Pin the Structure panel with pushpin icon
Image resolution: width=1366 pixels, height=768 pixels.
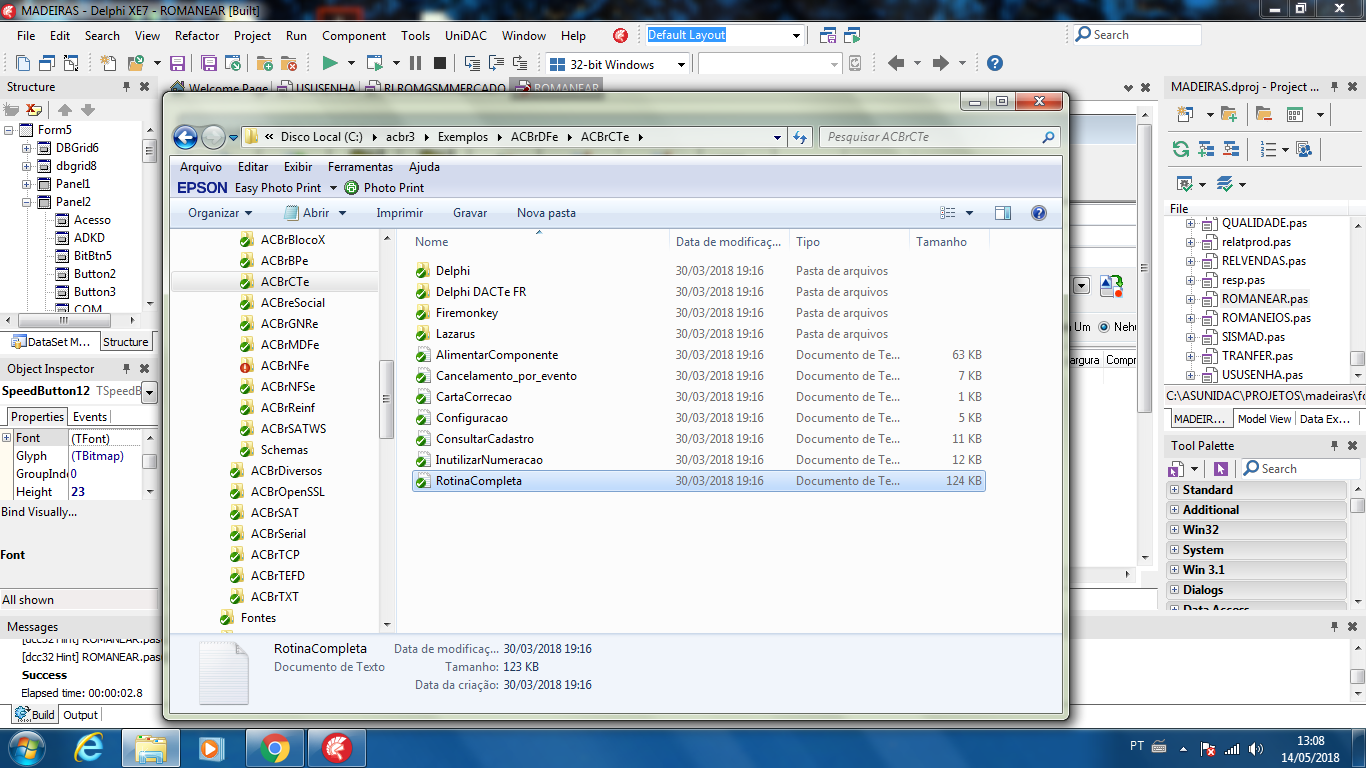click(x=127, y=87)
